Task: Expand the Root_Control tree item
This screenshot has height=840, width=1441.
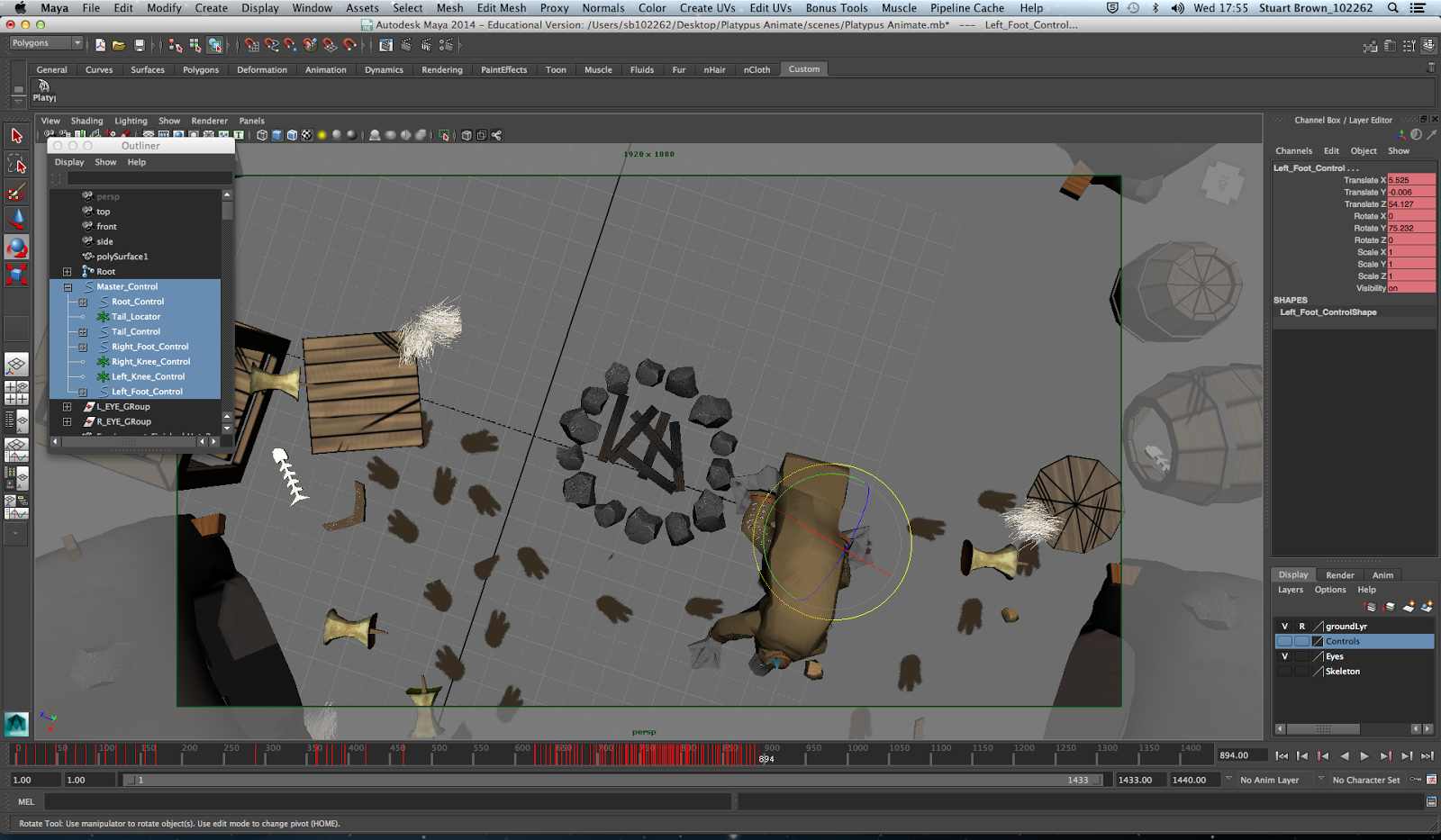Action: click(81, 302)
